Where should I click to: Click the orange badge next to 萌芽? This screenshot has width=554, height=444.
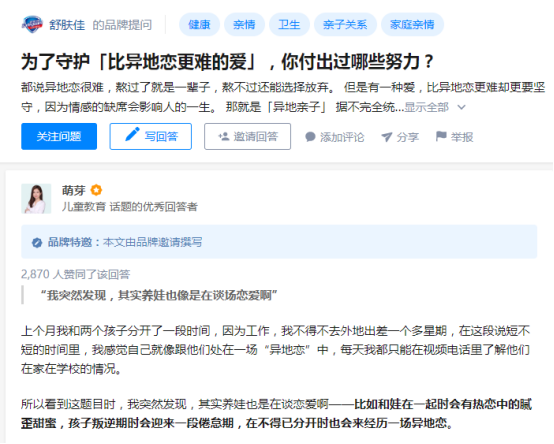[x=96, y=190]
